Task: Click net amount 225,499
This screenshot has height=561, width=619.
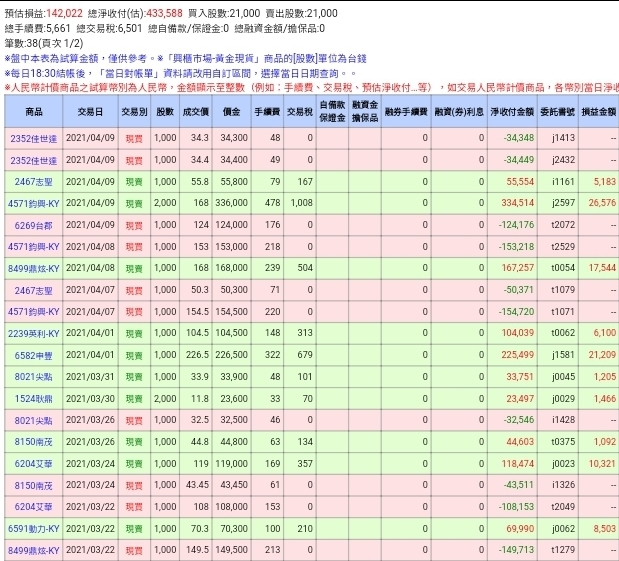Action: click(x=518, y=355)
